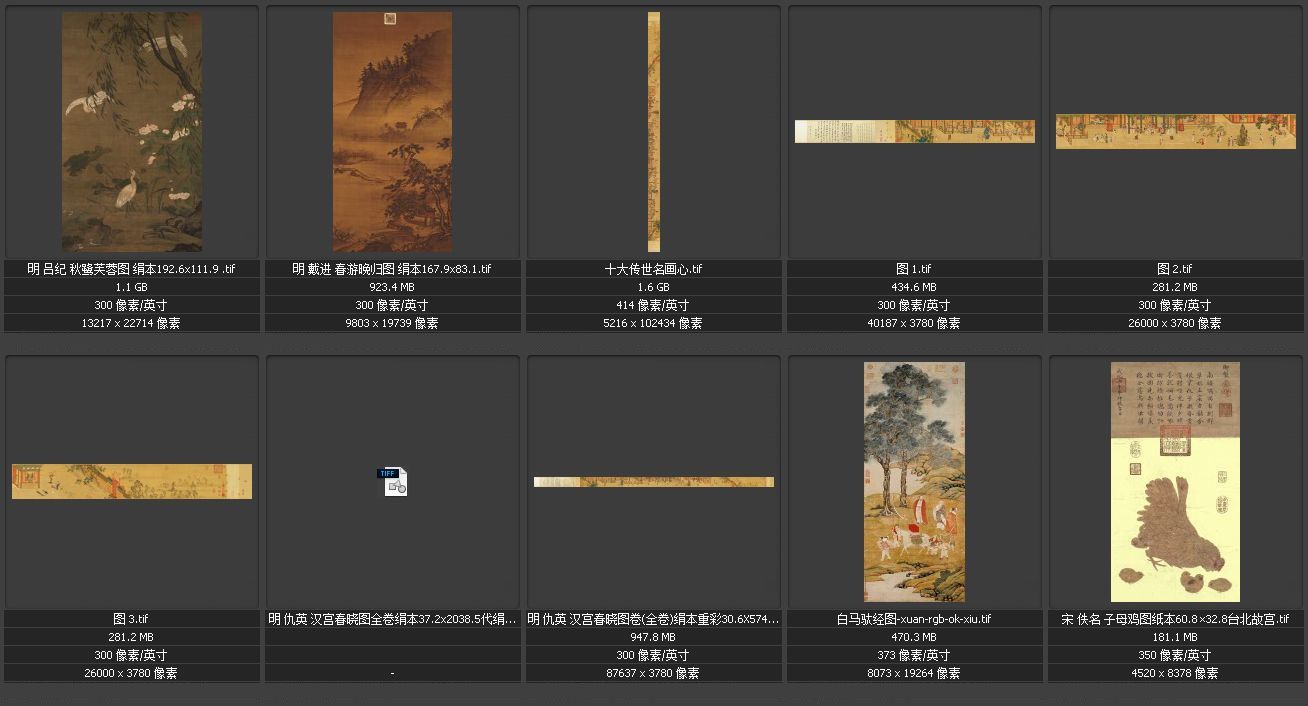Select the 图2.tif scroll thumbnail image
Image resolution: width=1308 pixels, height=706 pixels.
[x=1175, y=131]
